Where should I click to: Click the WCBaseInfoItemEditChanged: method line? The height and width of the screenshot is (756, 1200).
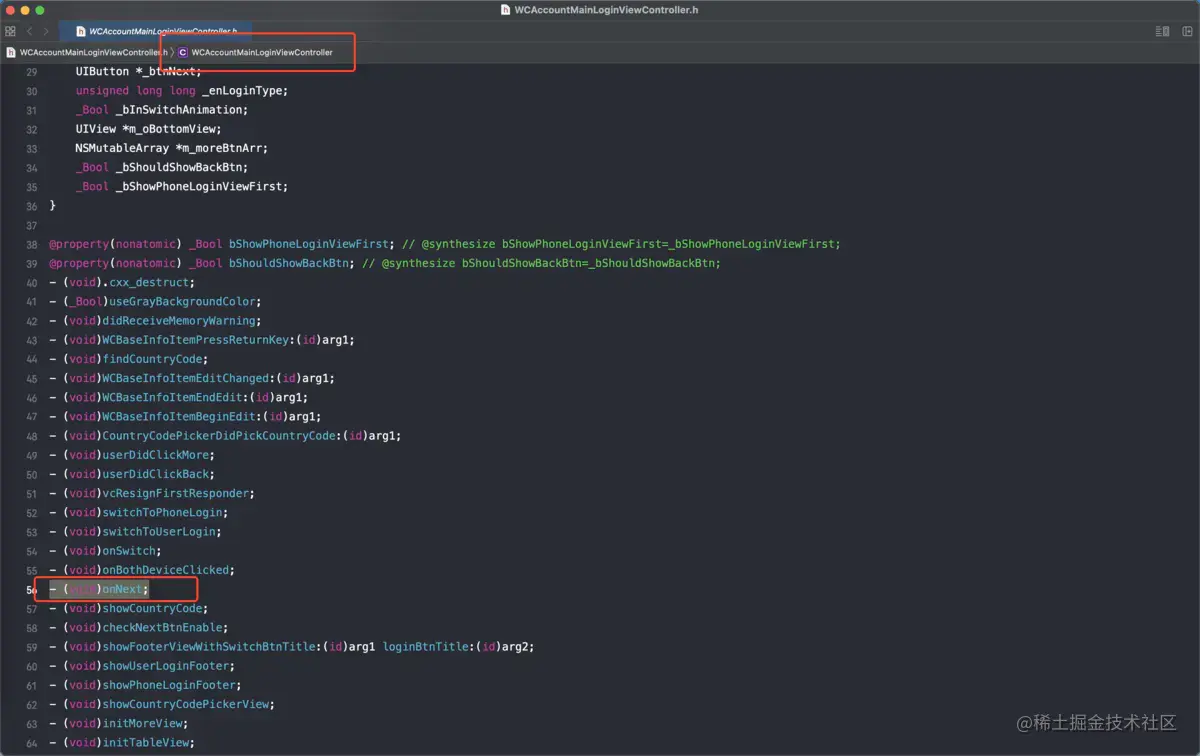[192, 378]
